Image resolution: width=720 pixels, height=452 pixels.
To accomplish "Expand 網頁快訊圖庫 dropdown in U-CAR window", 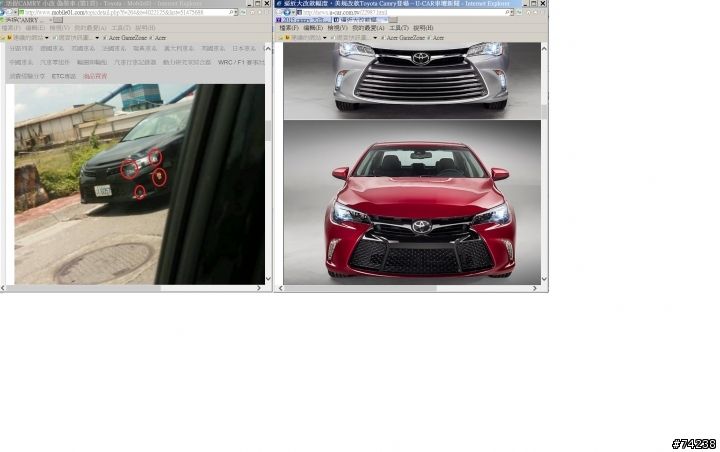I will point(375,38).
